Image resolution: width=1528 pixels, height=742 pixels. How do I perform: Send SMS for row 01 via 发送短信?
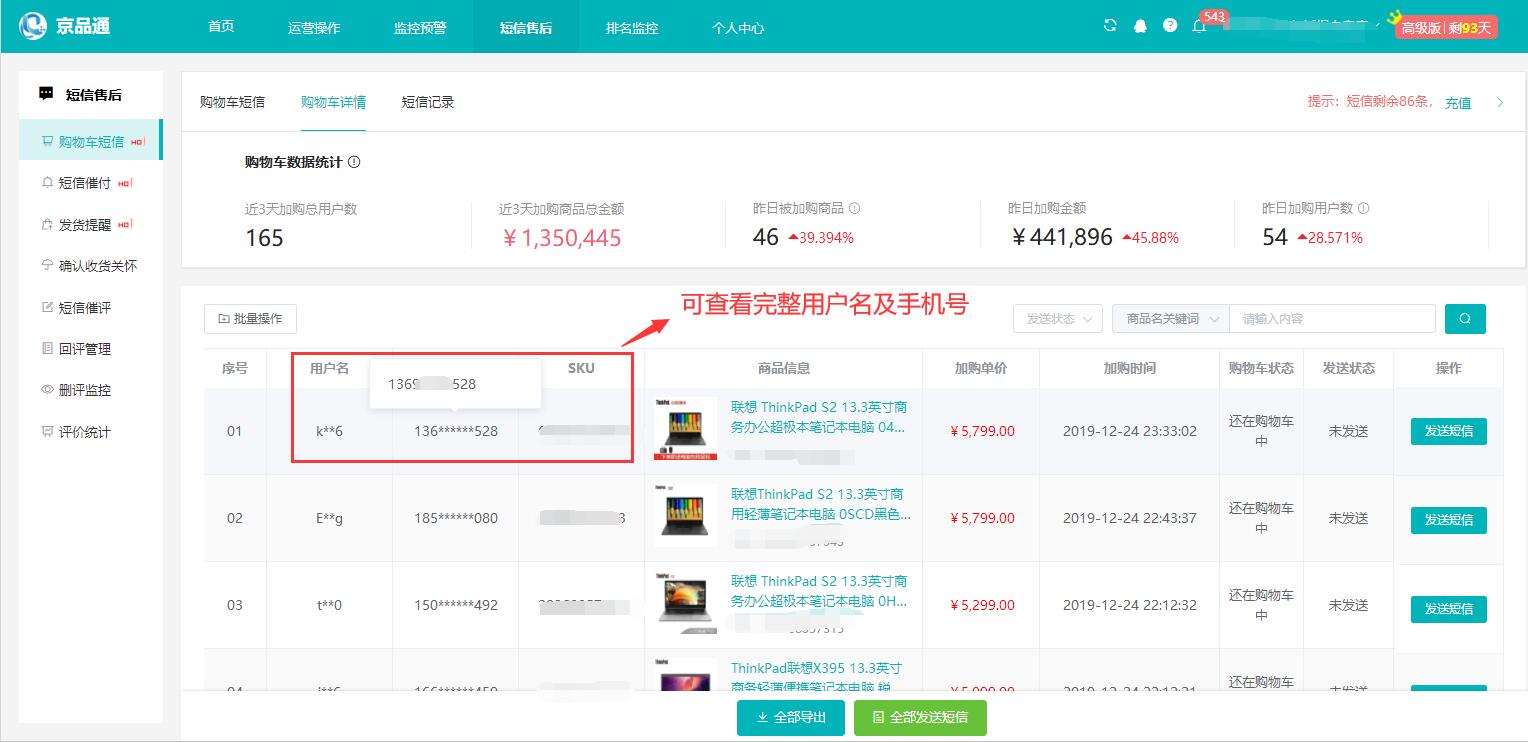coord(1448,431)
